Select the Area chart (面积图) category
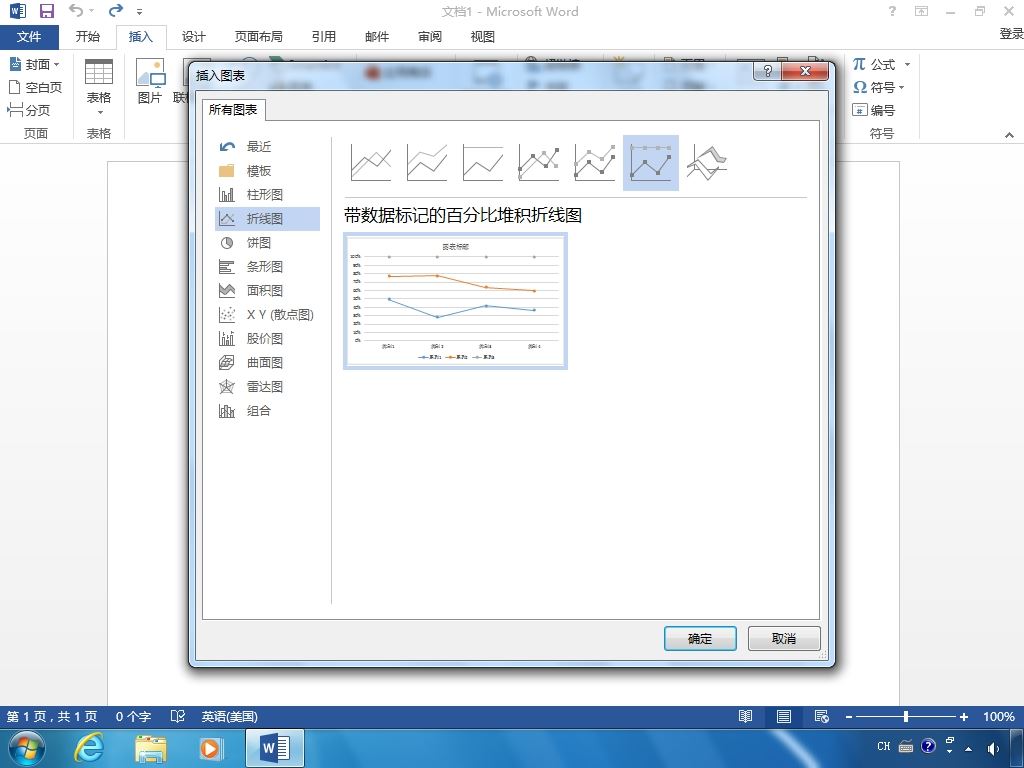The image size is (1024, 768). click(267, 291)
